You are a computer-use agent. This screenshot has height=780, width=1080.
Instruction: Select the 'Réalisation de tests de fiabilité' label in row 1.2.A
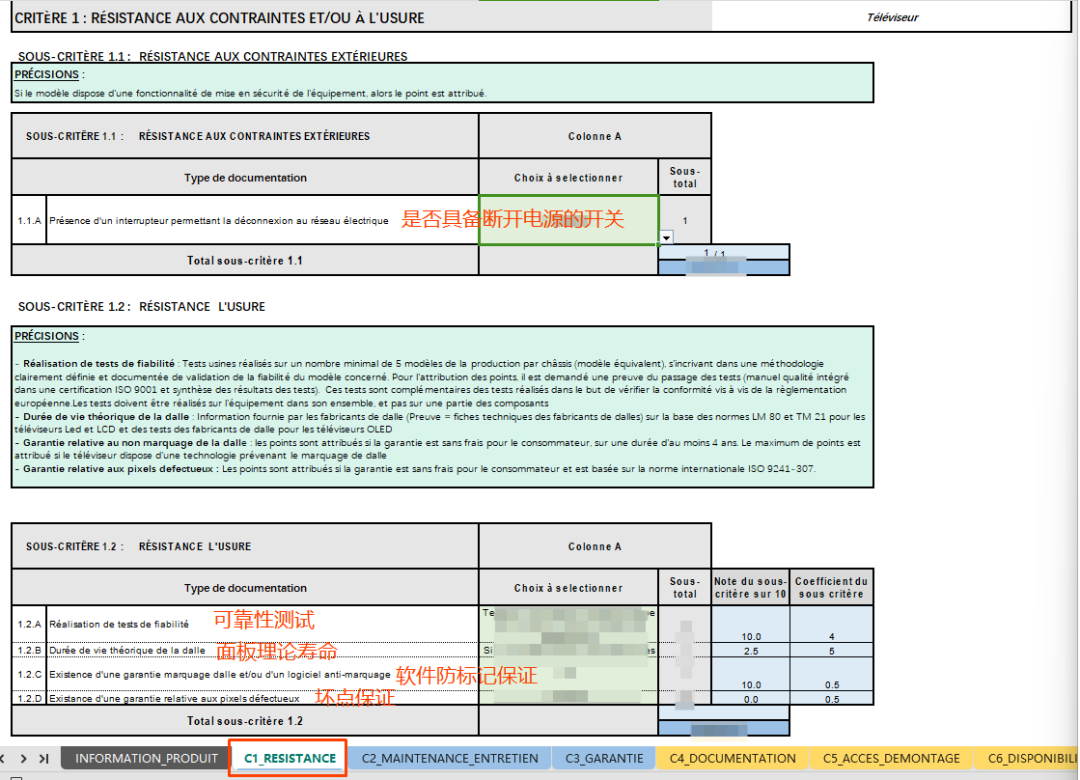(118, 624)
